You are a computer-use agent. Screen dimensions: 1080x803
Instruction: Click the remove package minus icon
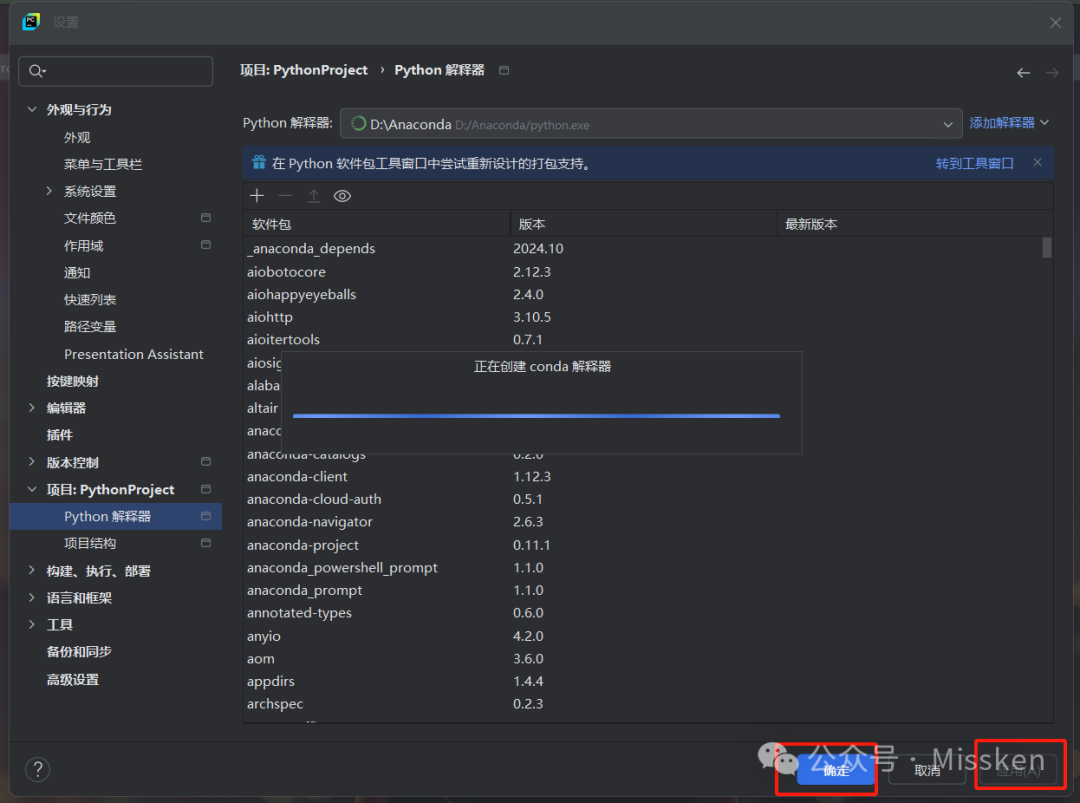(x=285, y=196)
